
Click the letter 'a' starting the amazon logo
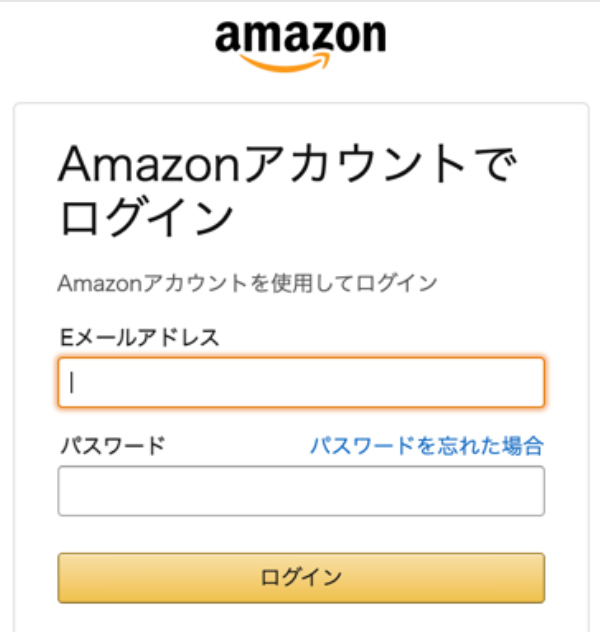(x=226, y=37)
